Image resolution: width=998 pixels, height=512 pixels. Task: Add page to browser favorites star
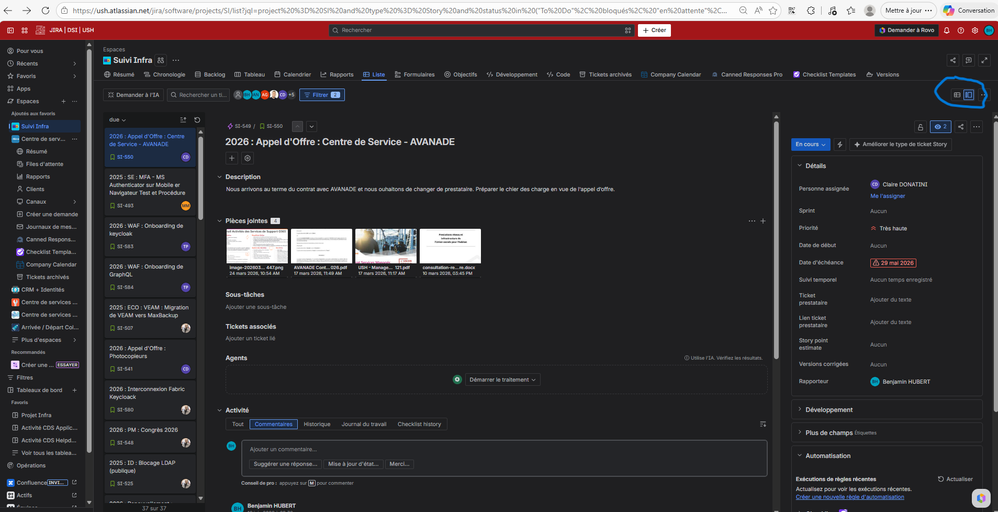771,11
